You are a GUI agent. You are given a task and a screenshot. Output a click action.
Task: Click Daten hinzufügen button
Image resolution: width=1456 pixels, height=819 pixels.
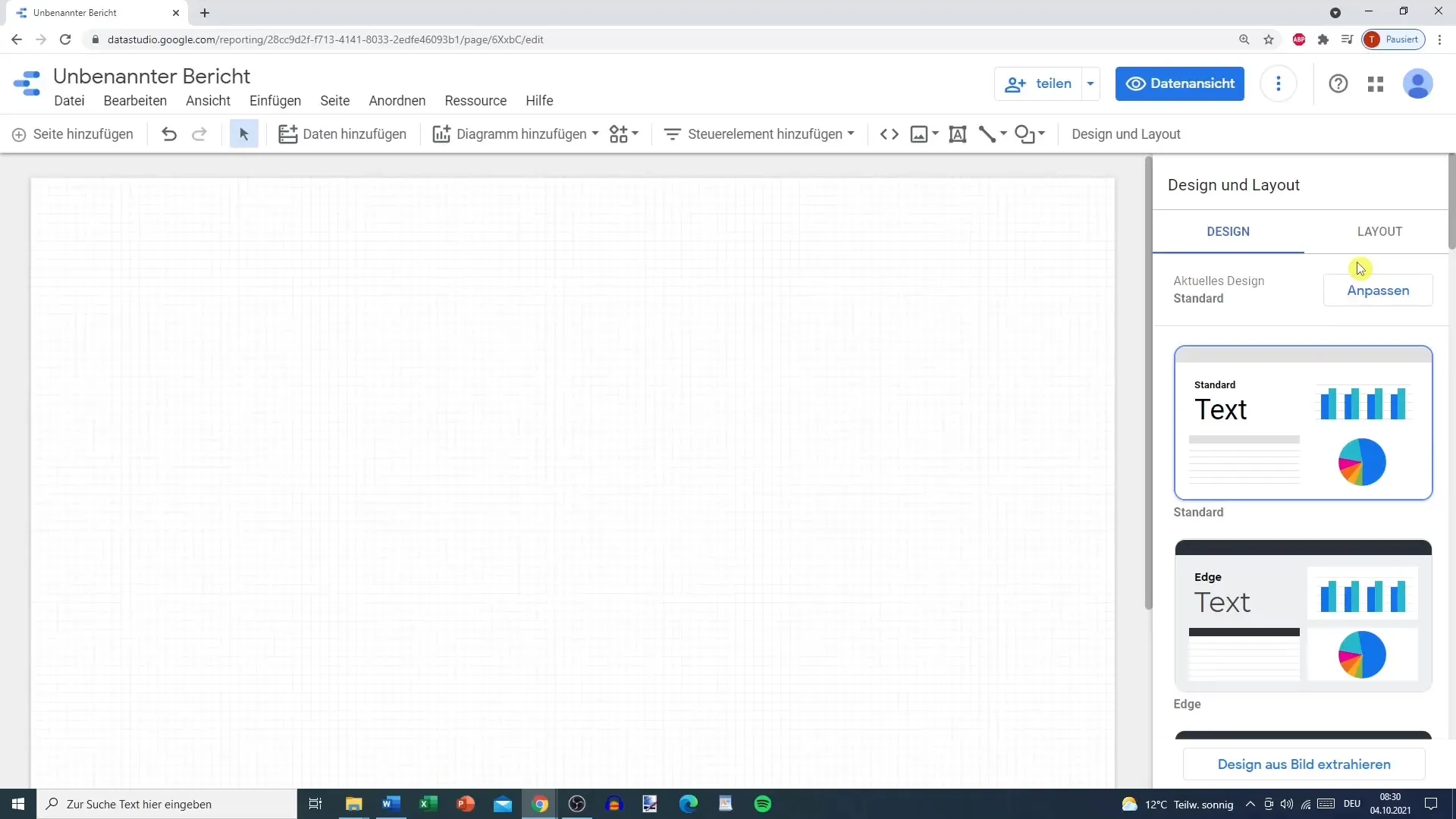342,134
